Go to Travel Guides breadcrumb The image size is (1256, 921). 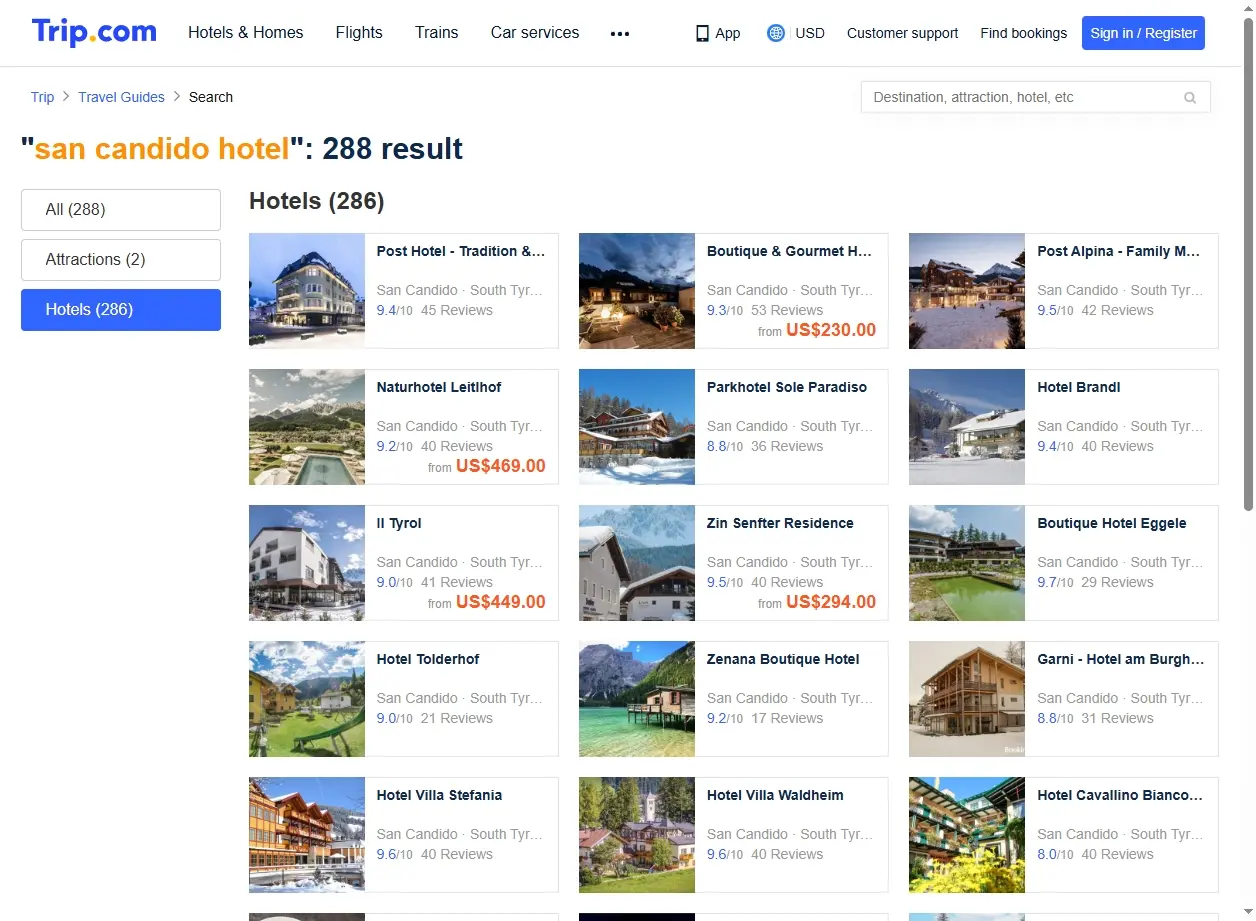[121, 97]
